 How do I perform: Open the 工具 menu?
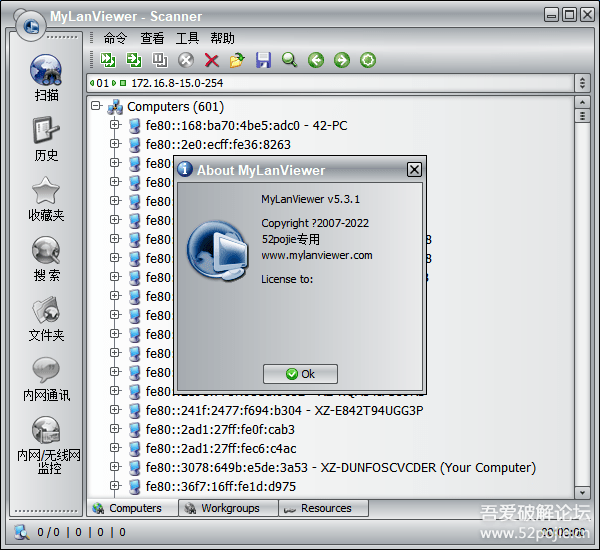point(187,38)
